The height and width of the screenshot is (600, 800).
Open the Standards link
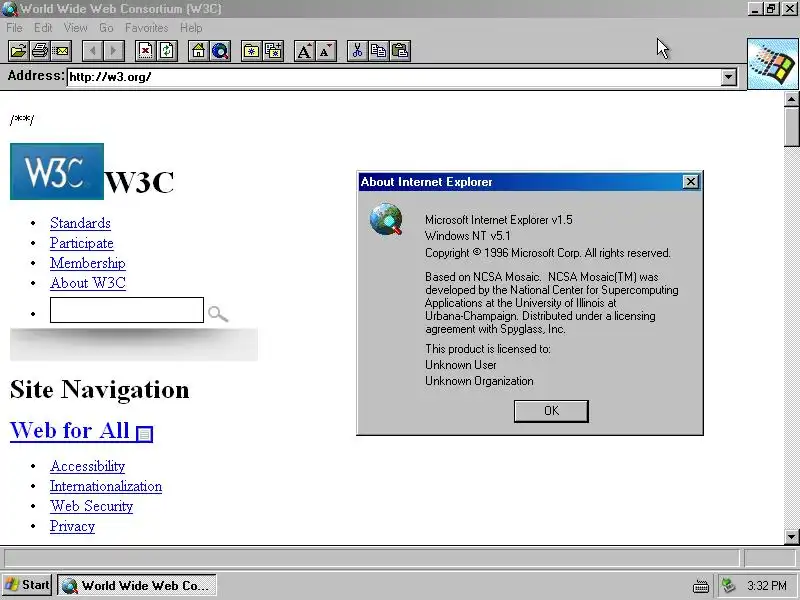[x=80, y=223]
